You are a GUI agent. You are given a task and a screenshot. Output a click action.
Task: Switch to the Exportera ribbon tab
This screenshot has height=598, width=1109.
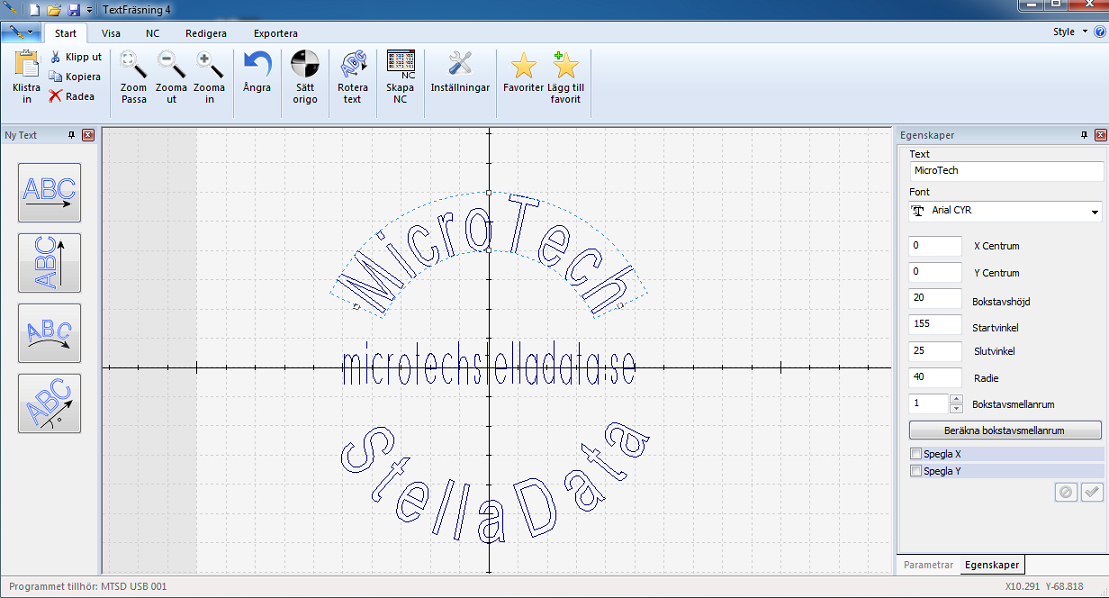276,33
